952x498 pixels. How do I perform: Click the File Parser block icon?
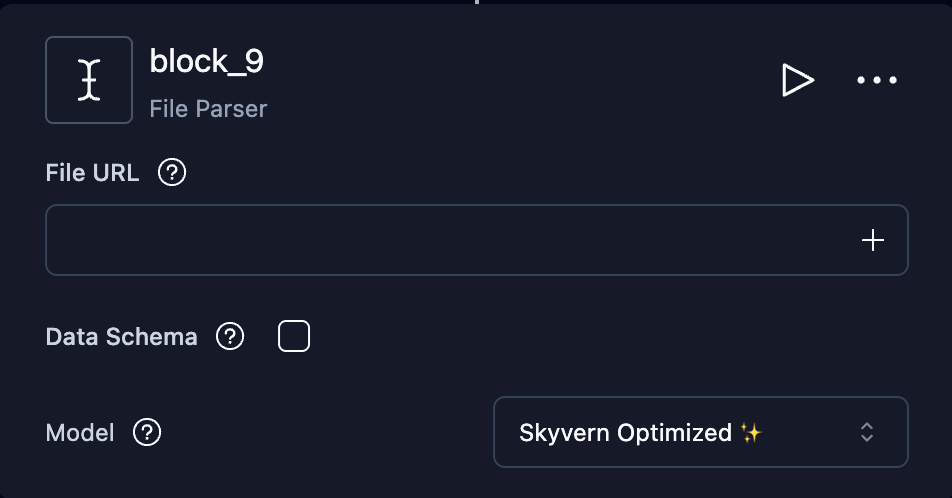pos(89,80)
